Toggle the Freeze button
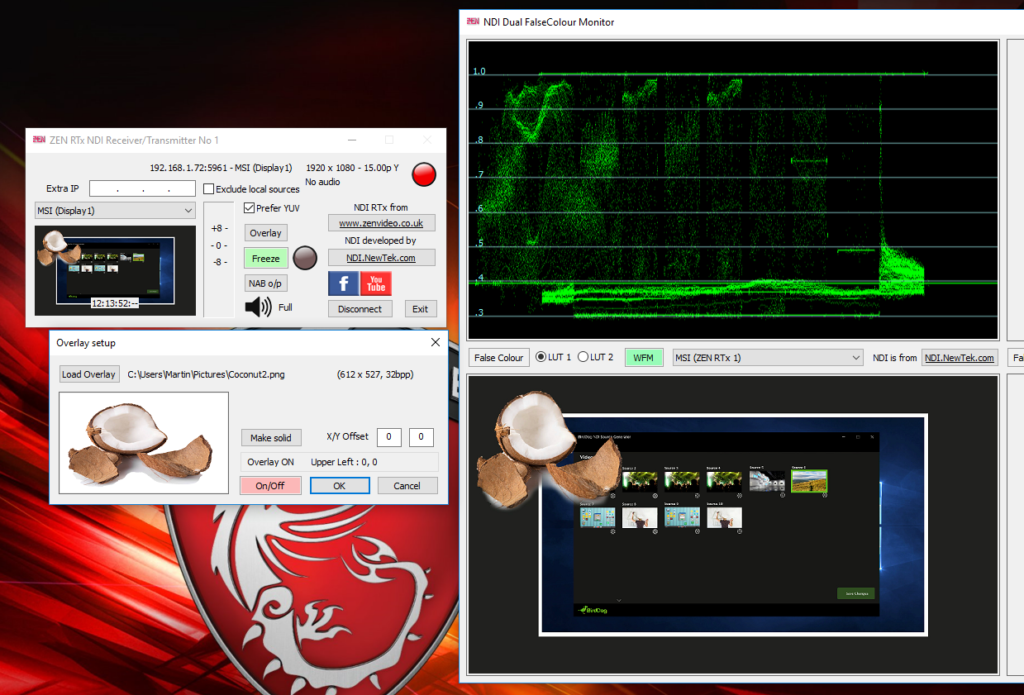The height and width of the screenshot is (695, 1024). click(x=266, y=258)
